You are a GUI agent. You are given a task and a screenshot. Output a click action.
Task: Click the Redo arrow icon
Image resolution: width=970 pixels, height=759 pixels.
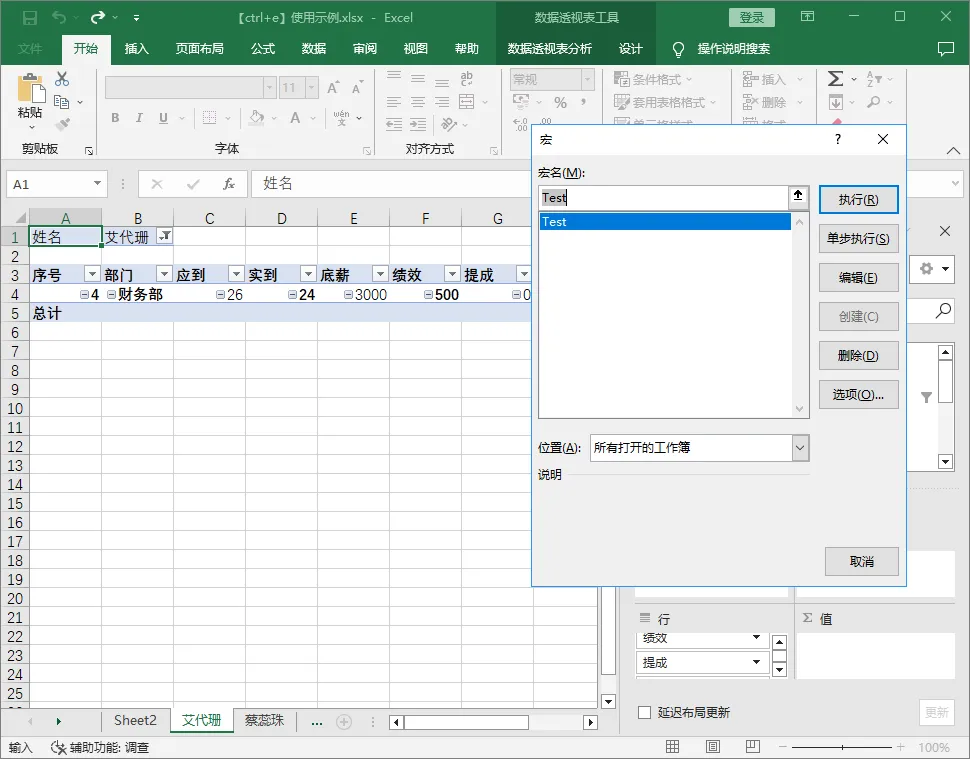[98, 17]
